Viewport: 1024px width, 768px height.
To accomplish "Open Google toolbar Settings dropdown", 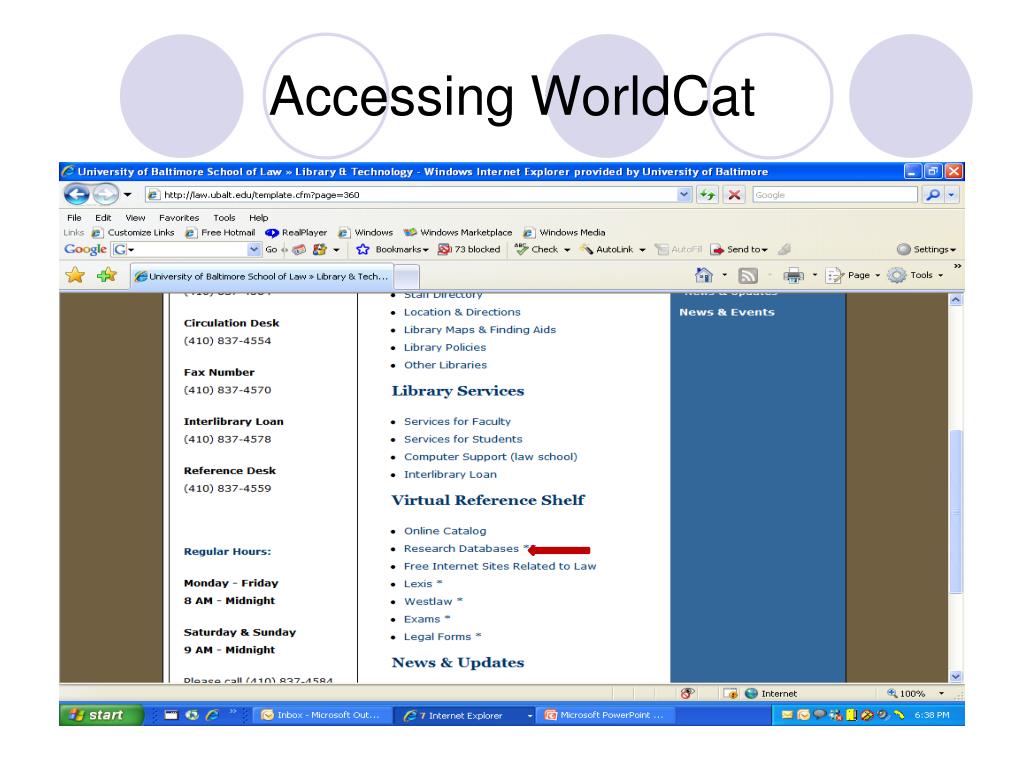I will [x=926, y=249].
